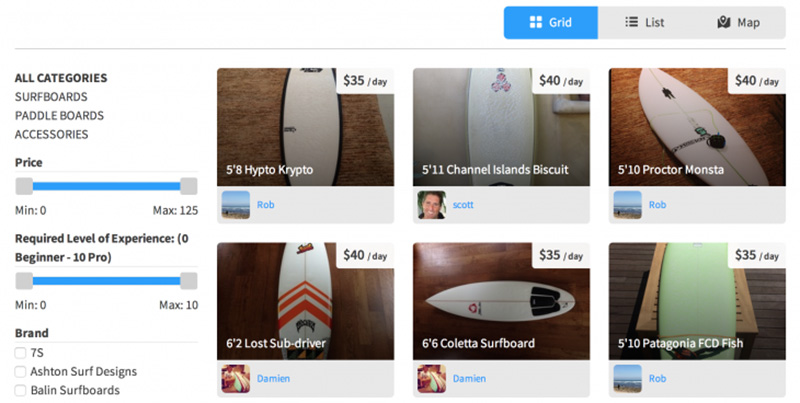The image size is (800, 403).
Task: Switch to Grid view
Action: (x=551, y=22)
